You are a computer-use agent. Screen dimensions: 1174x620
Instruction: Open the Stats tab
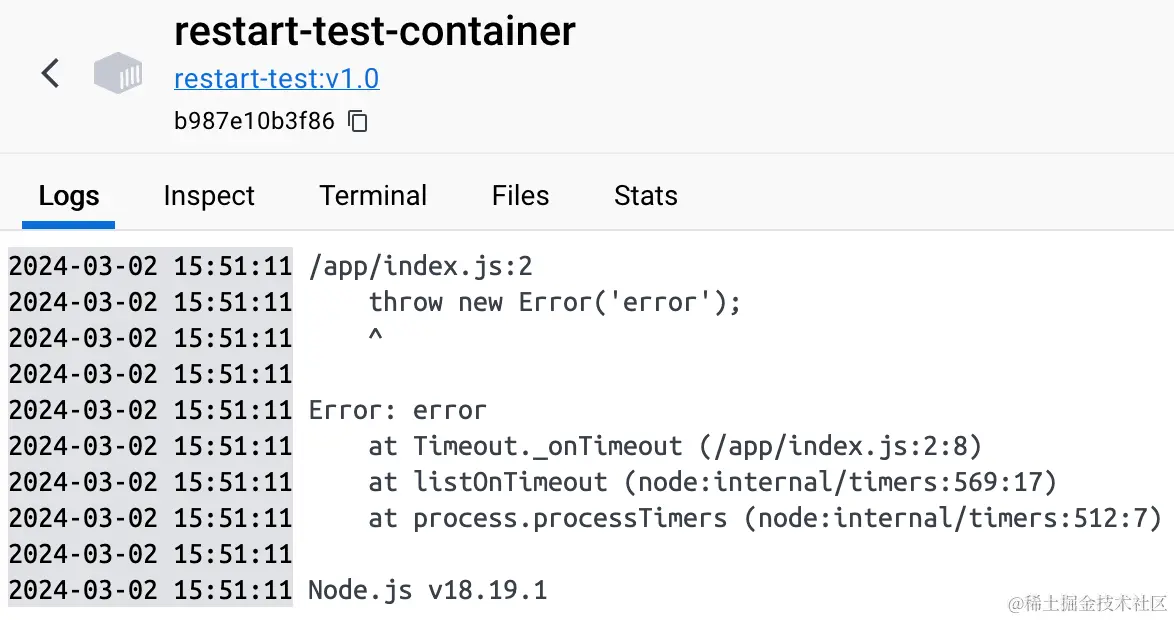[645, 196]
